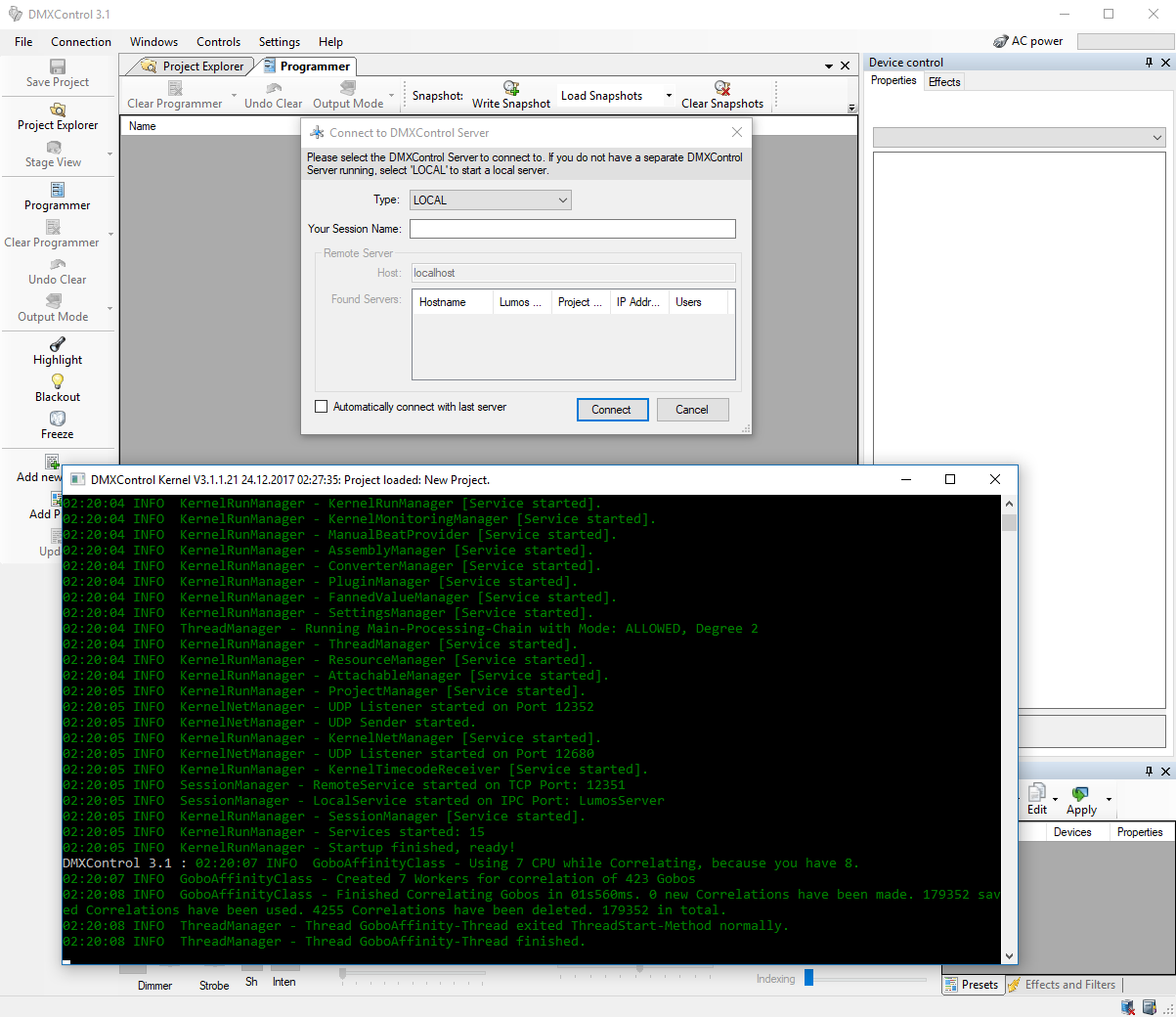Open the Controls menu
Screen dimensions: 1176x1017
tap(218, 42)
